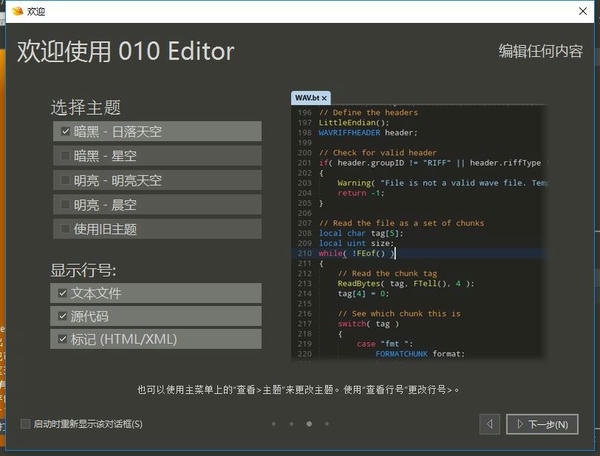Jump to the second page indicator dot
The image size is (600, 456).
(292, 424)
